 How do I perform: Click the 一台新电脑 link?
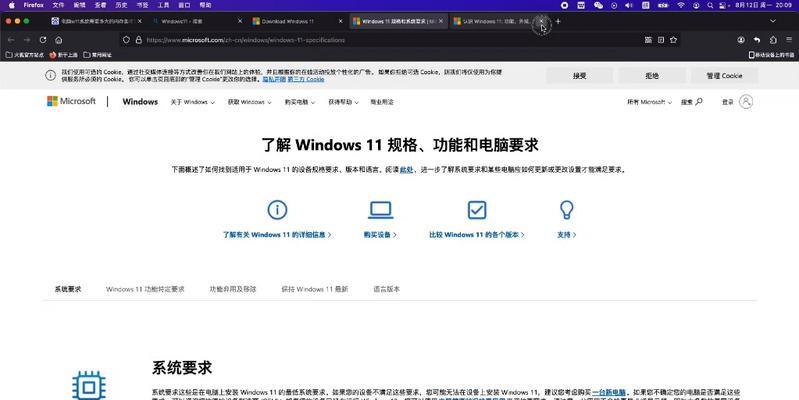click(x=609, y=392)
